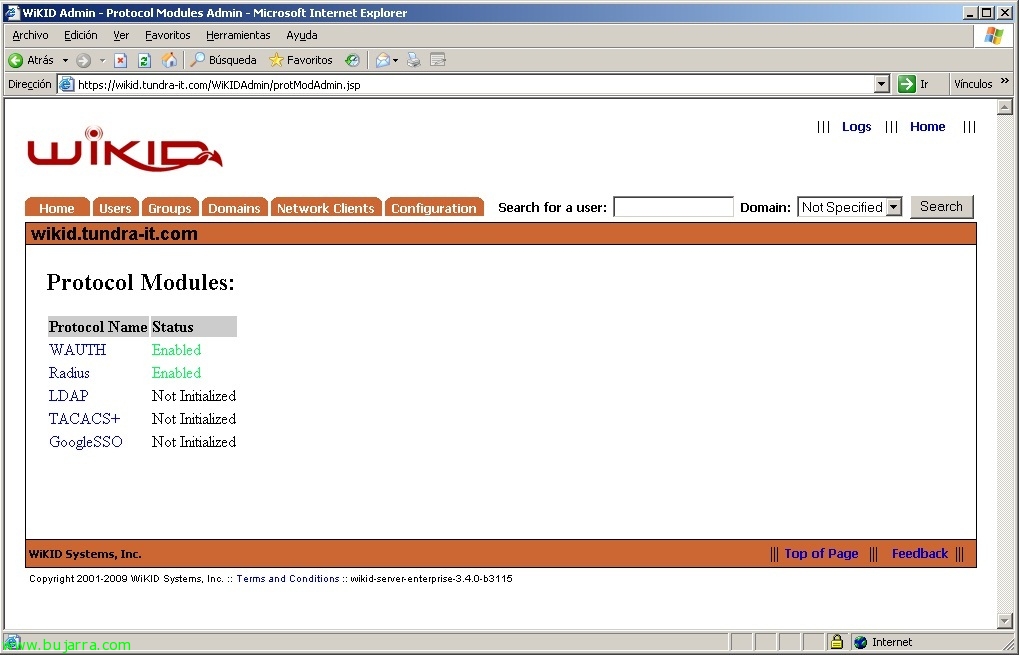
Task: Click the Internet zone globe icon
Action: 860,642
